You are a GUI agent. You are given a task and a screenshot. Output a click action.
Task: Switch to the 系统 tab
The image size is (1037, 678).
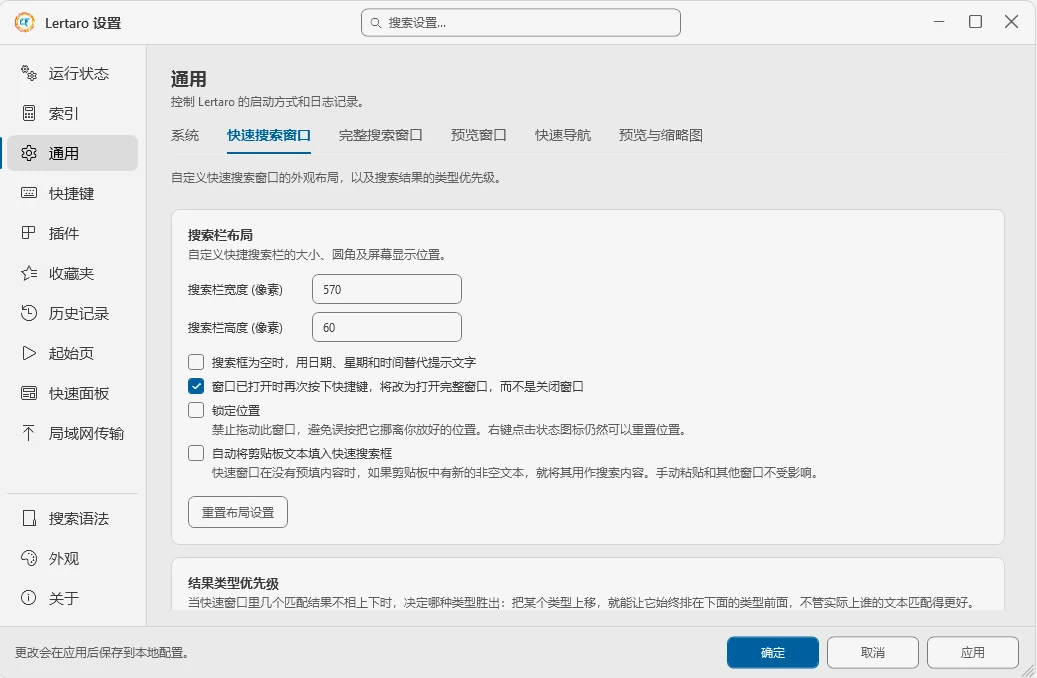185,135
